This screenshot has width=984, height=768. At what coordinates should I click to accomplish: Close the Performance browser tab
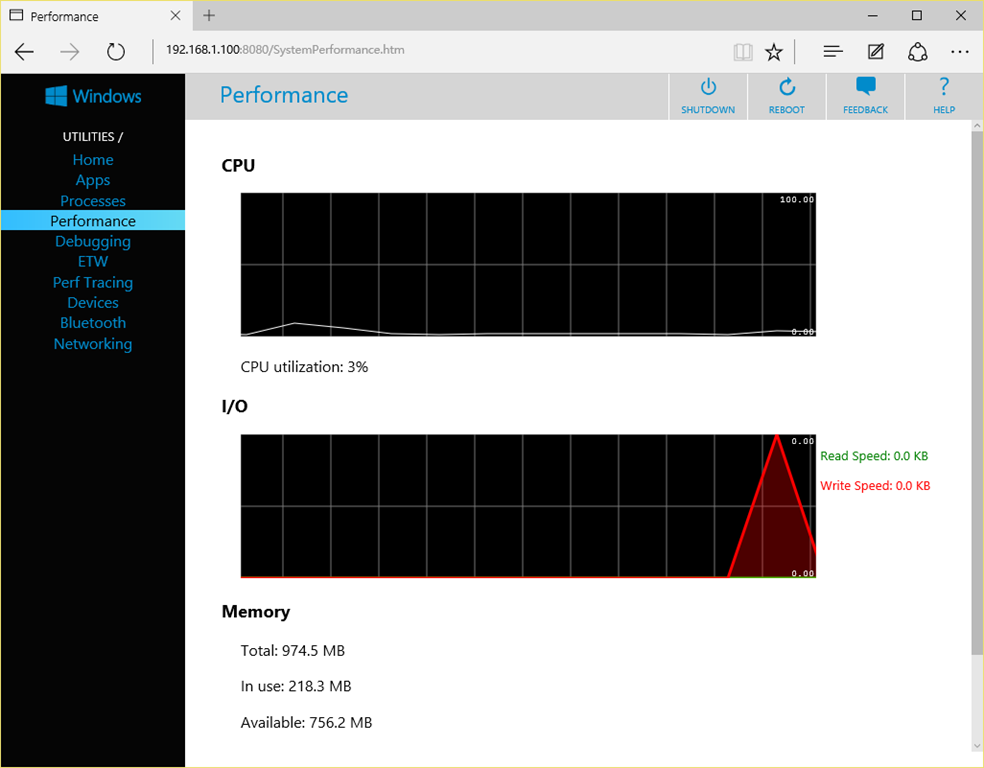pos(176,16)
